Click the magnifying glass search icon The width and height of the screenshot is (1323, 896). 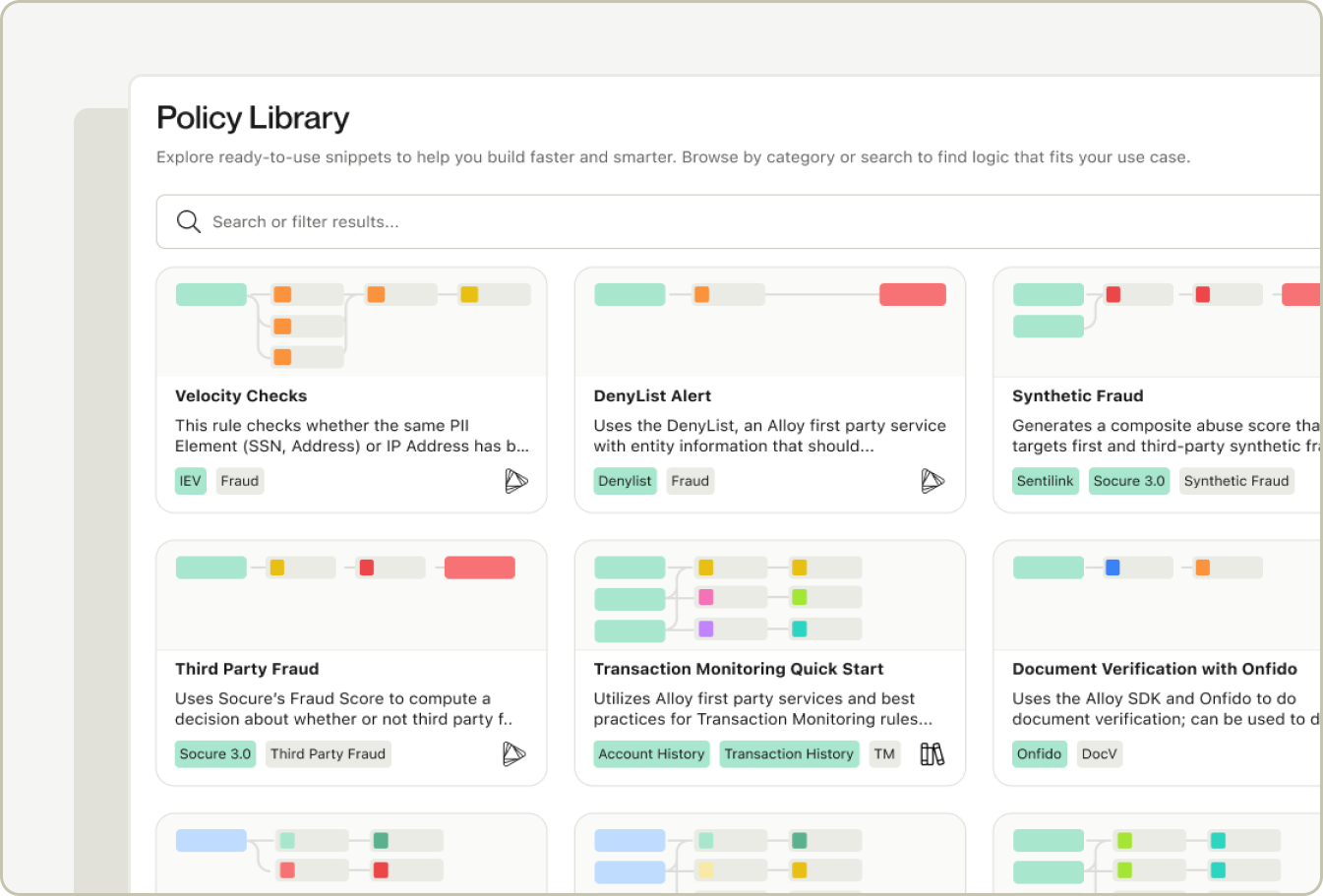(x=188, y=221)
